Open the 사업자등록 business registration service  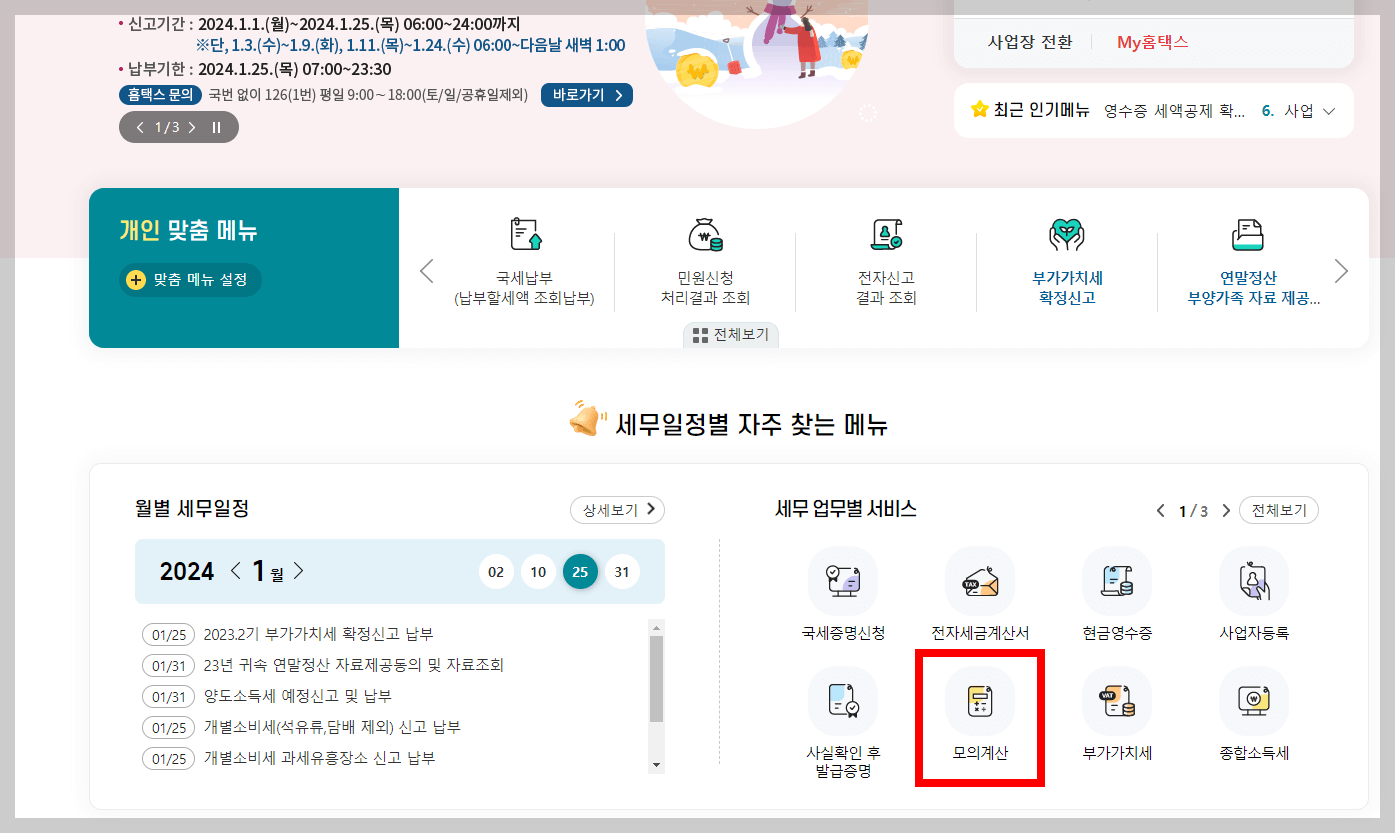coord(1254,592)
